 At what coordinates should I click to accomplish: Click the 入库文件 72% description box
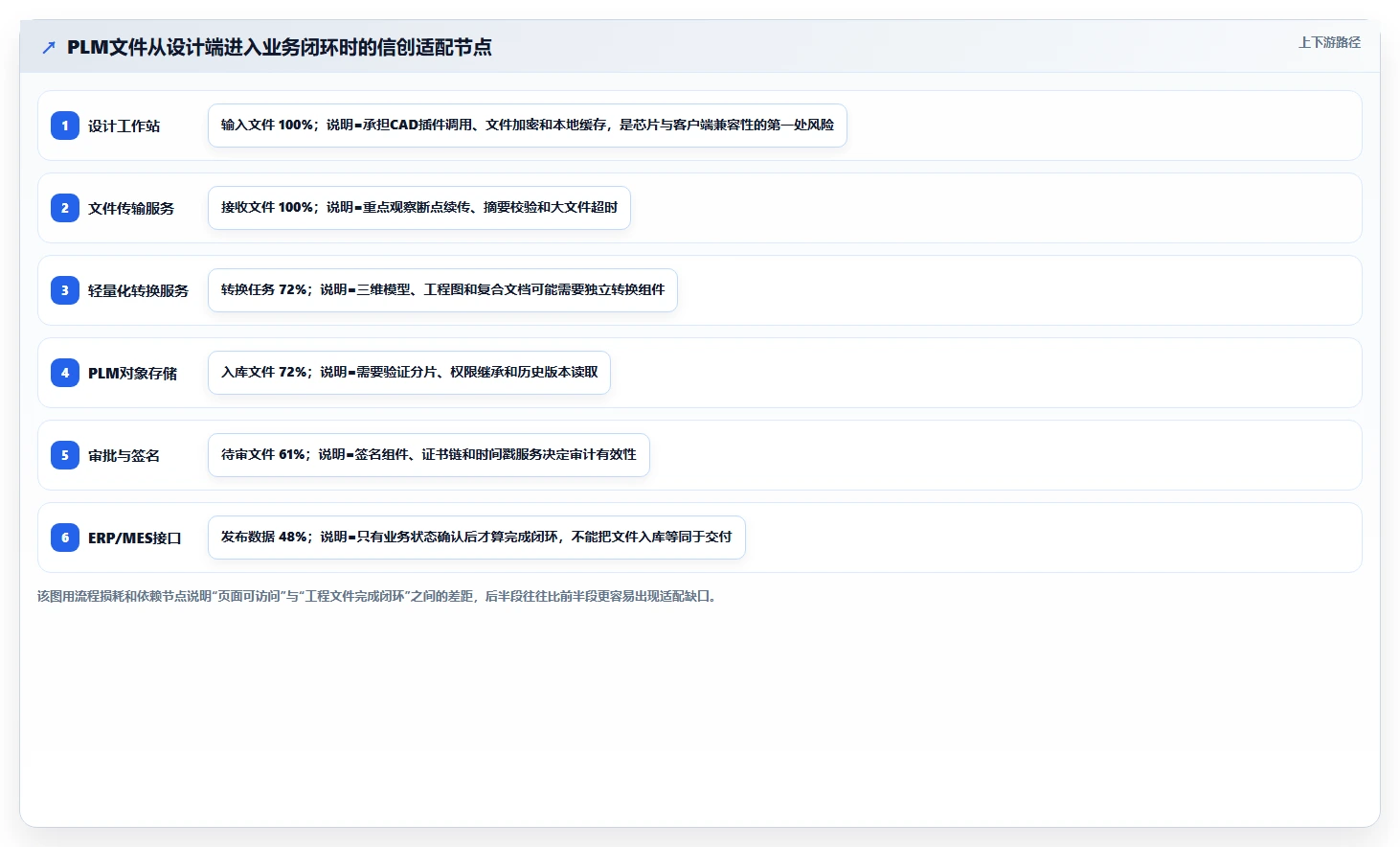409,373
